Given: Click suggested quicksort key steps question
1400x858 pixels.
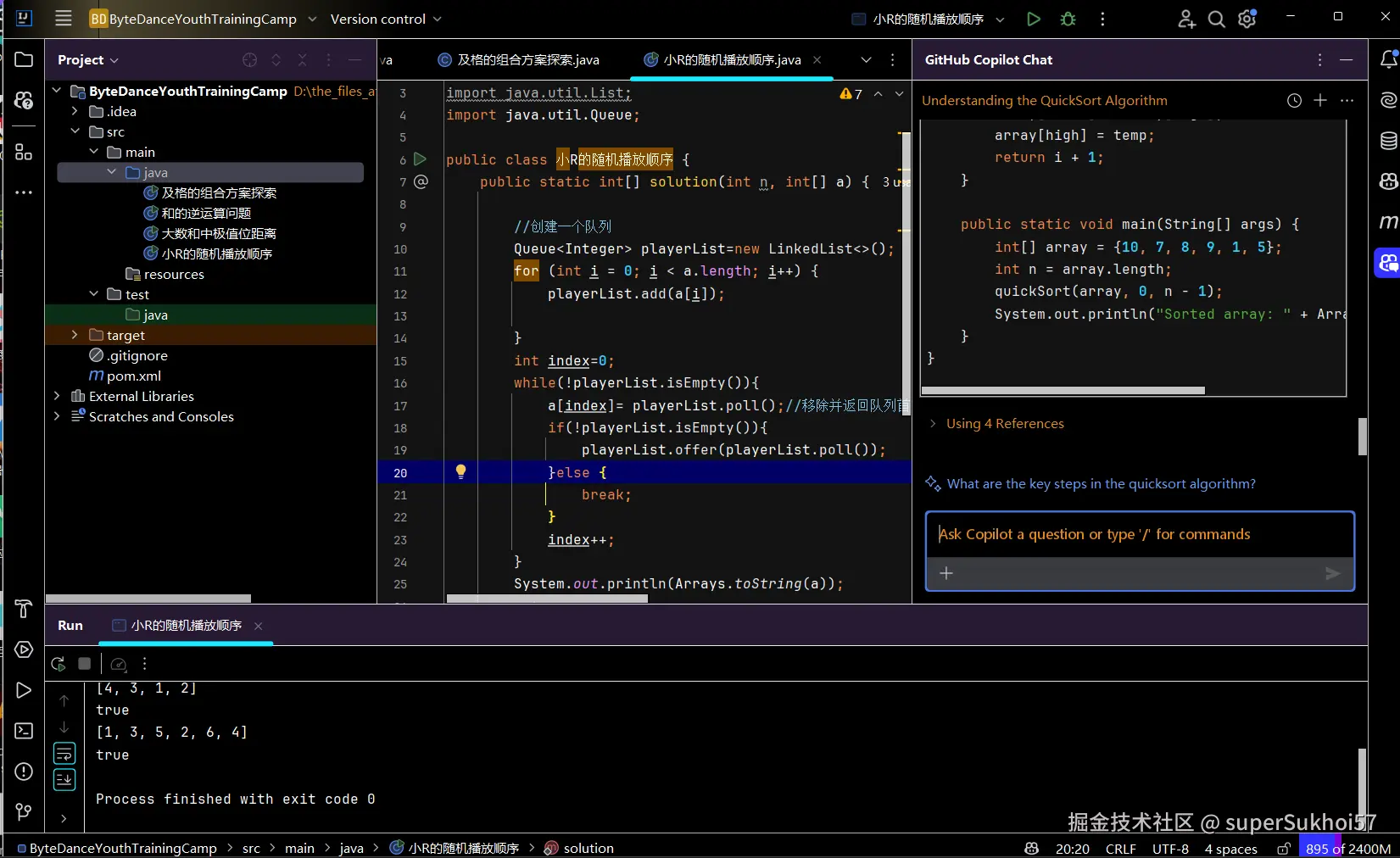Looking at the screenshot, I should click(1101, 483).
